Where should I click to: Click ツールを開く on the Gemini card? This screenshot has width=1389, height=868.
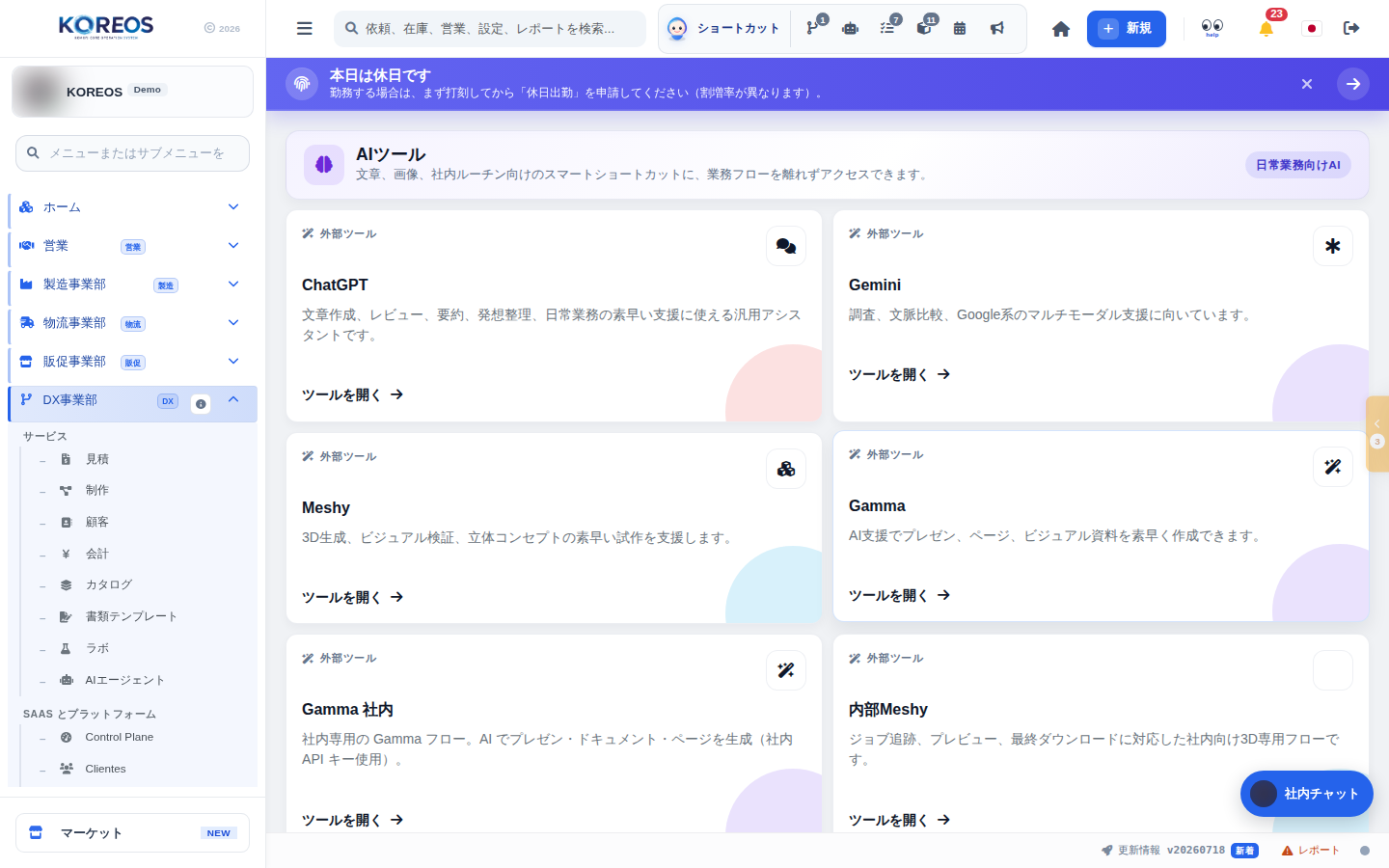pyautogui.click(x=899, y=374)
